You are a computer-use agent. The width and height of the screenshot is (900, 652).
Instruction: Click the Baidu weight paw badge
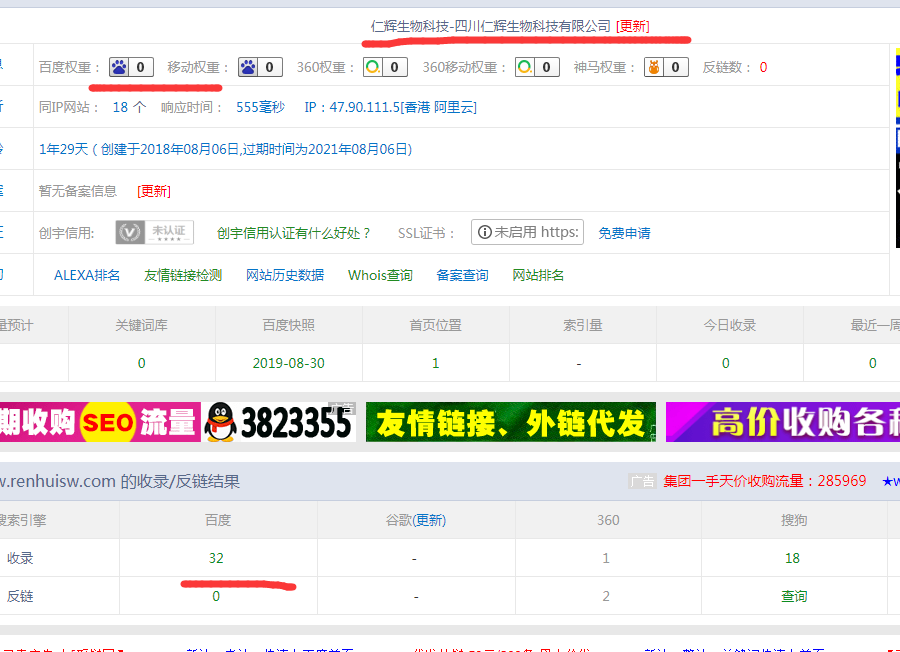coord(131,67)
